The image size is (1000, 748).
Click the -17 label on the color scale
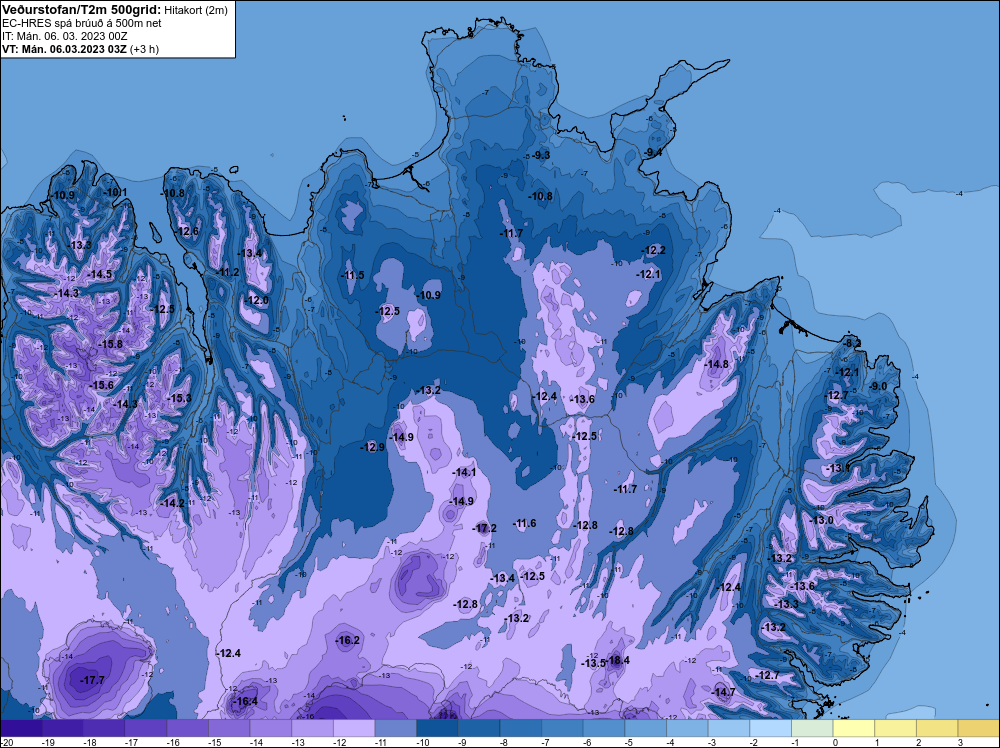click(x=131, y=742)
